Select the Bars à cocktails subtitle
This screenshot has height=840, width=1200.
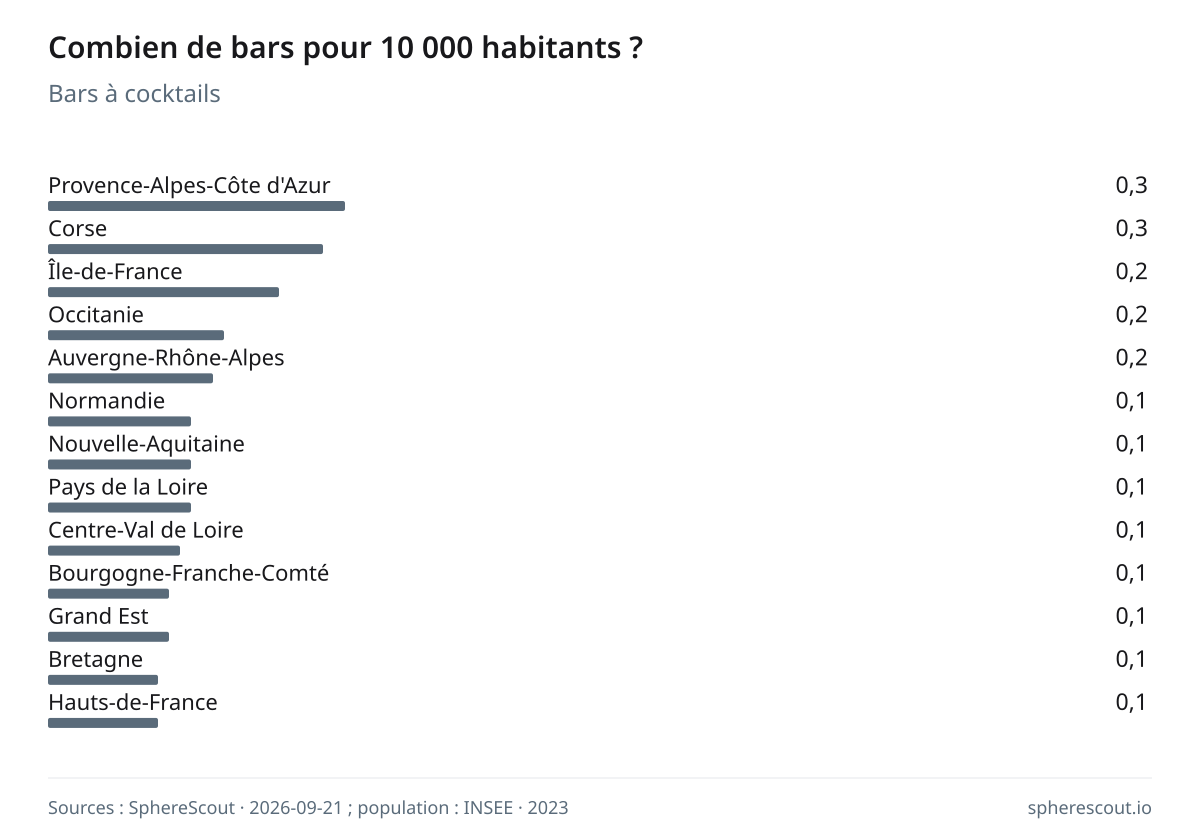click(x=134, y=94)
